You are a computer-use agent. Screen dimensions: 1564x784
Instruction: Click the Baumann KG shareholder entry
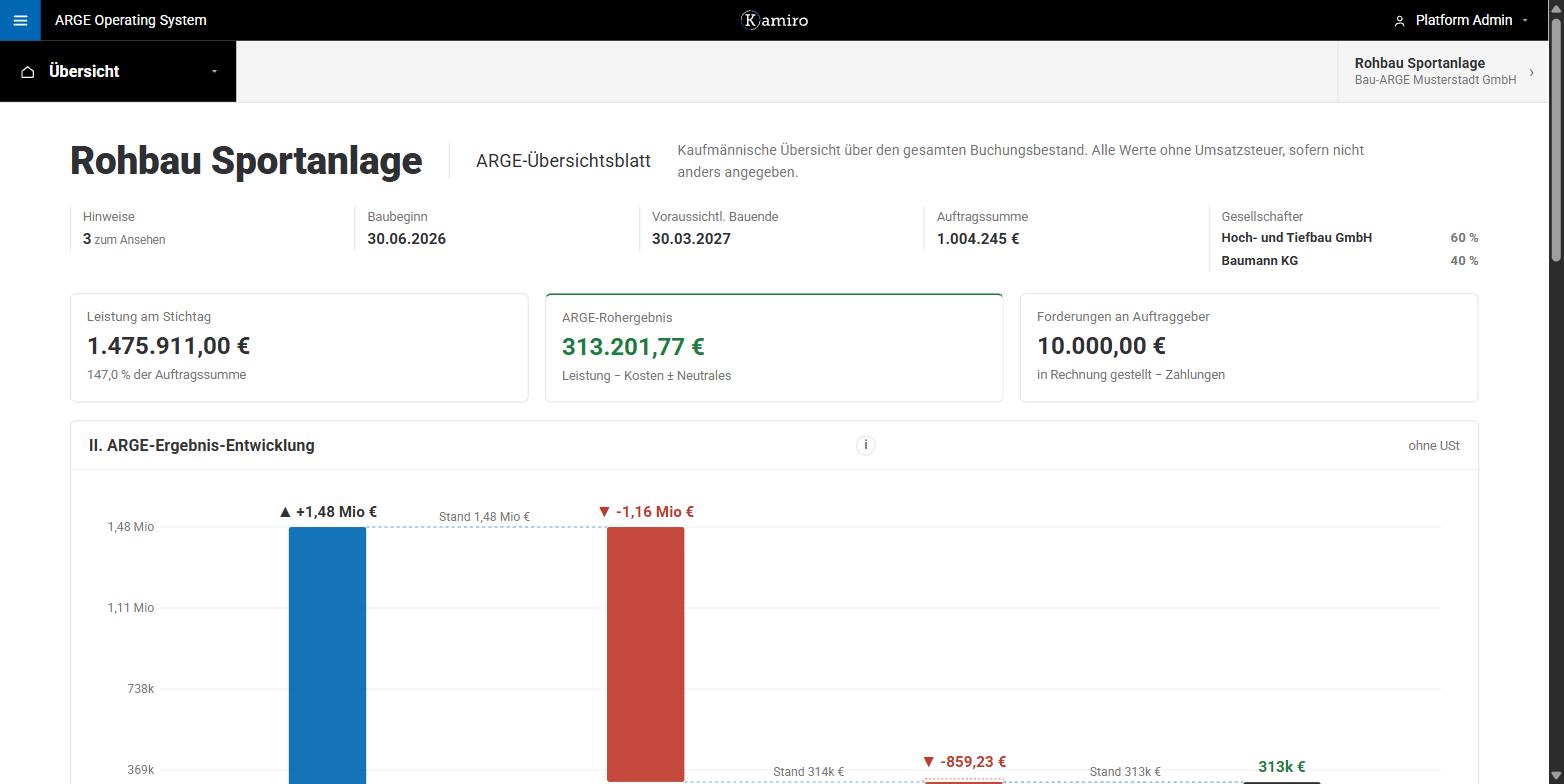click(x=1260, y=261)
